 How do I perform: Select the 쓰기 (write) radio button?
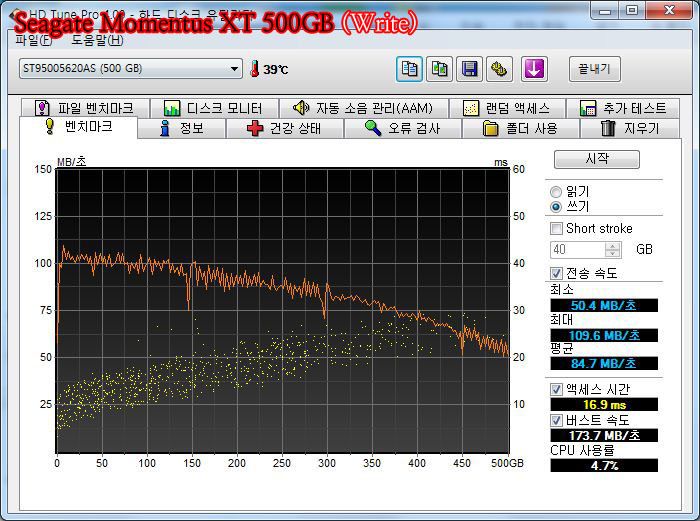coord(556,207)
